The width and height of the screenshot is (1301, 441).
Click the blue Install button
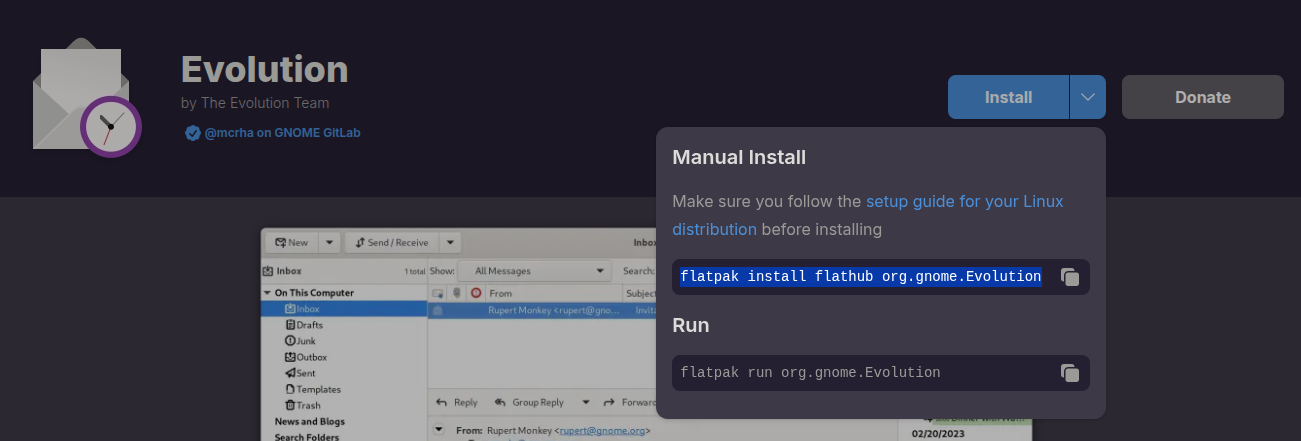pyautogui.click(x=1008, y=97)
